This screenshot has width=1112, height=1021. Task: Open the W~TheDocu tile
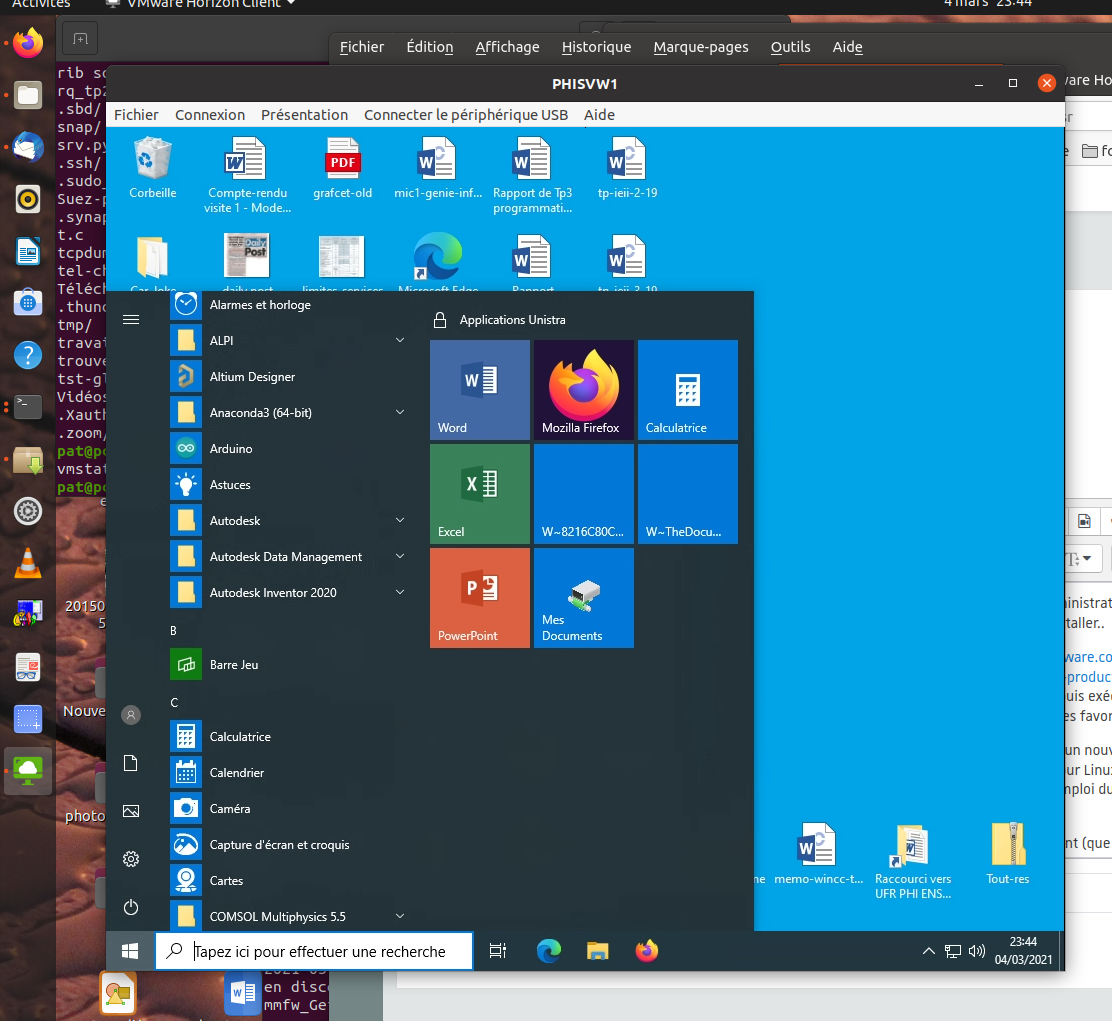688,494
